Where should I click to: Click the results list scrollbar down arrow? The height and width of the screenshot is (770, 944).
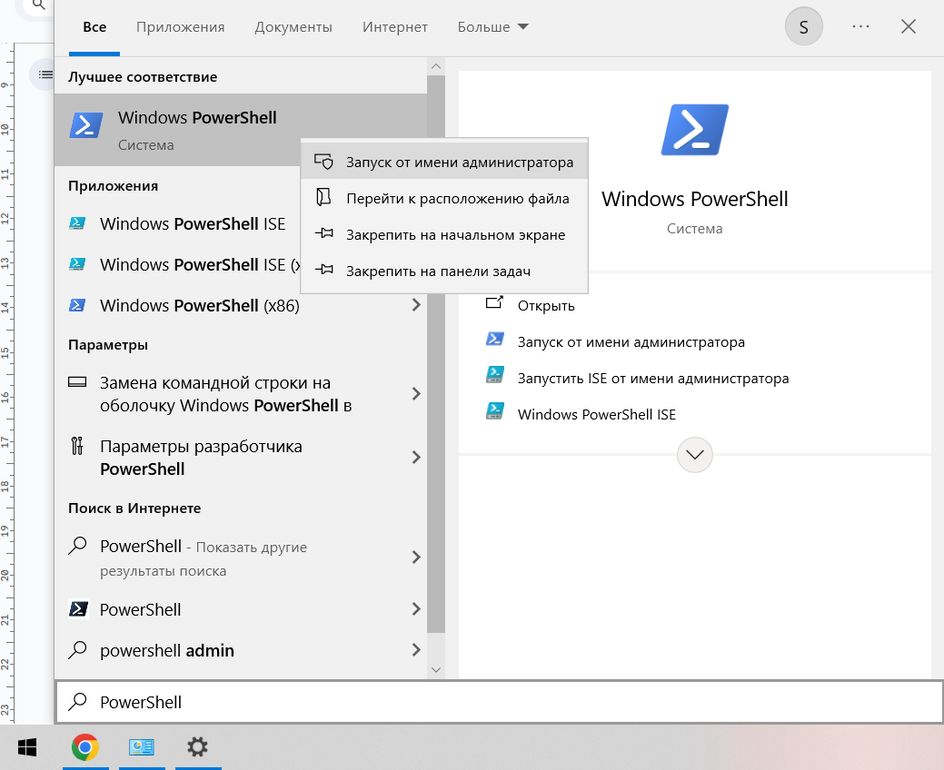(436, 669)
